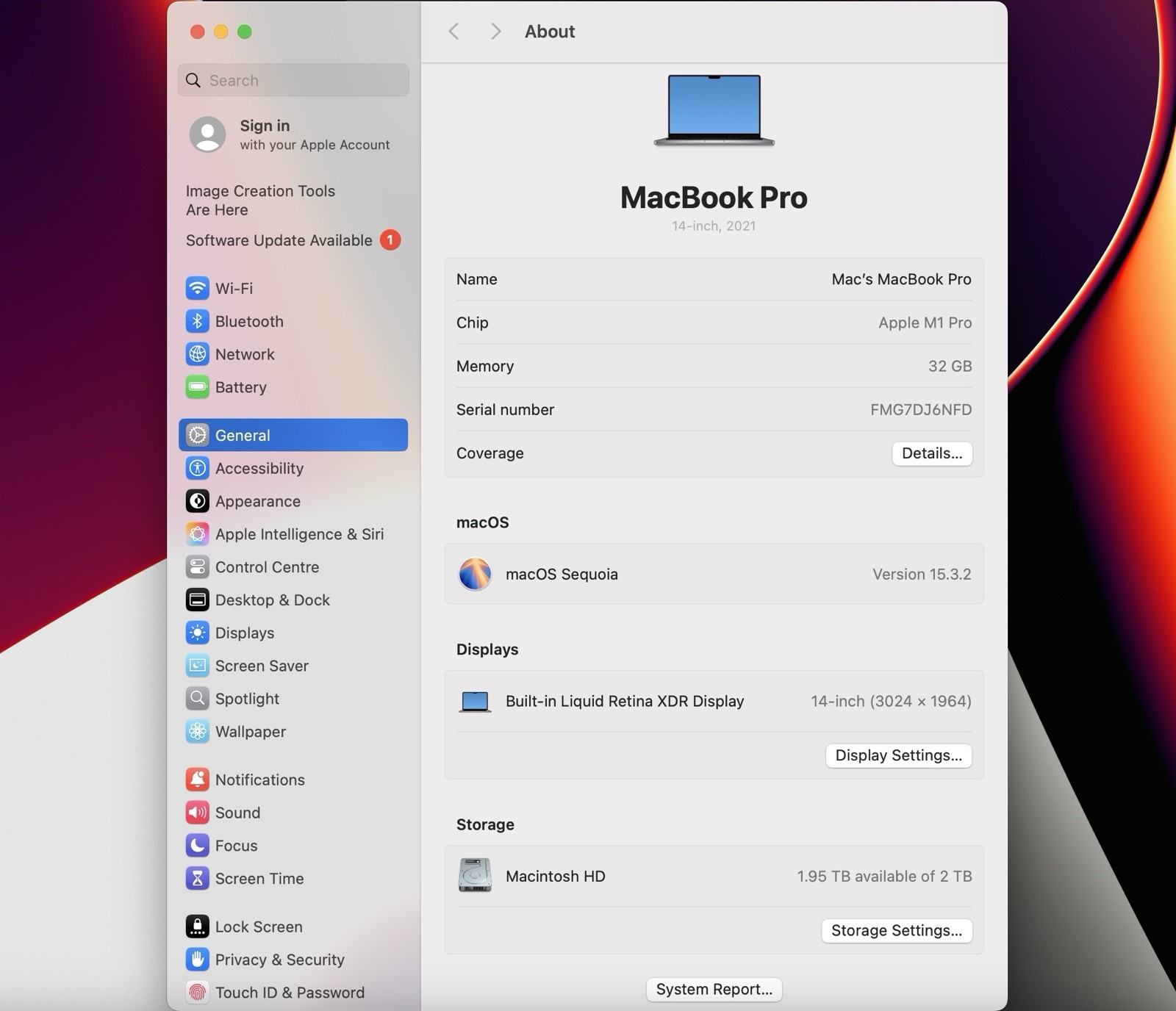The image size is (1176, 1011).
Task: Open Wi-Fi settings via its icon
Action: pos(197,288)
